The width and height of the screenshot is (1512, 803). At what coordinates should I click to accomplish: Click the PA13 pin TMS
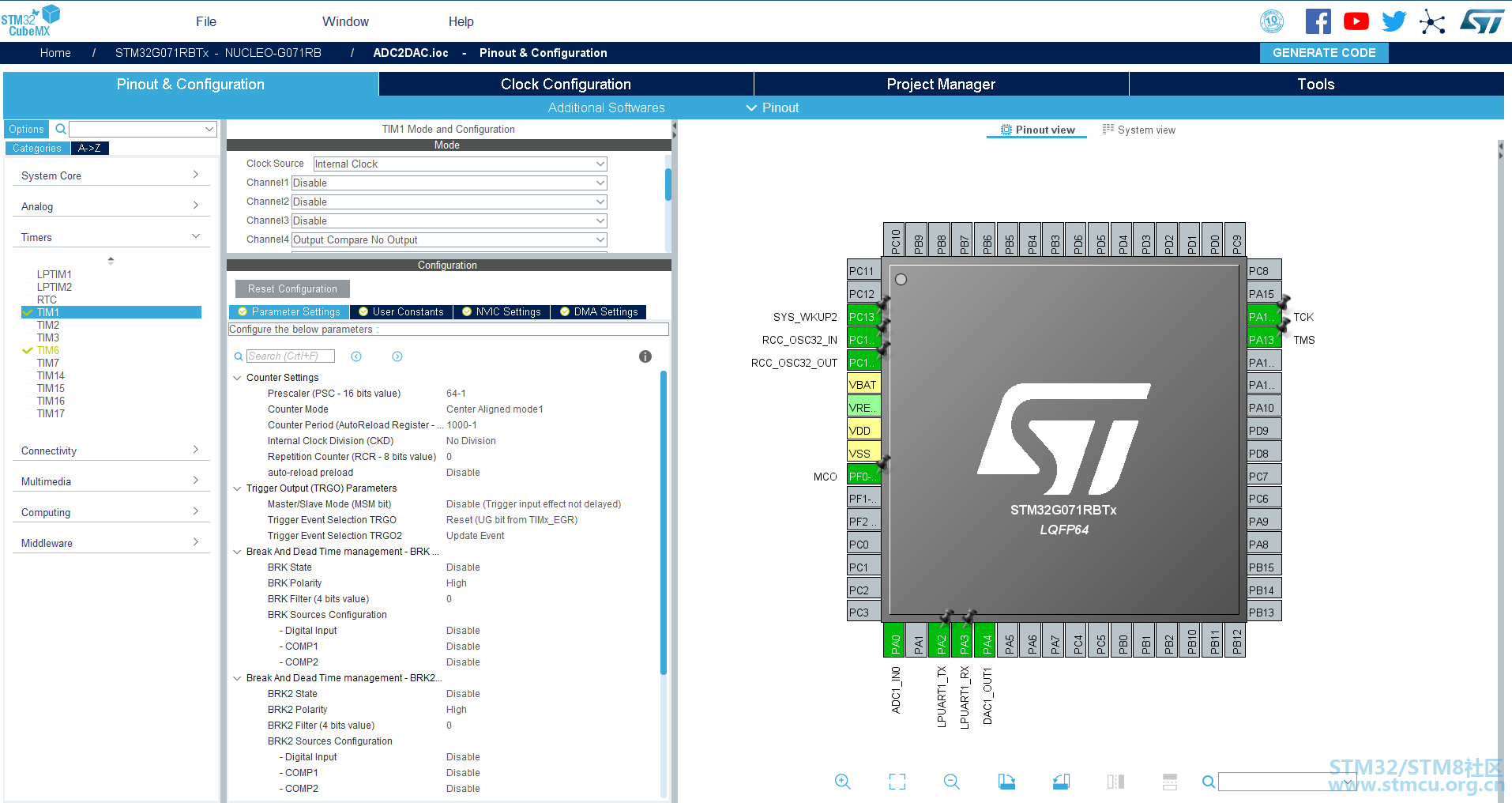(1263, 340)
